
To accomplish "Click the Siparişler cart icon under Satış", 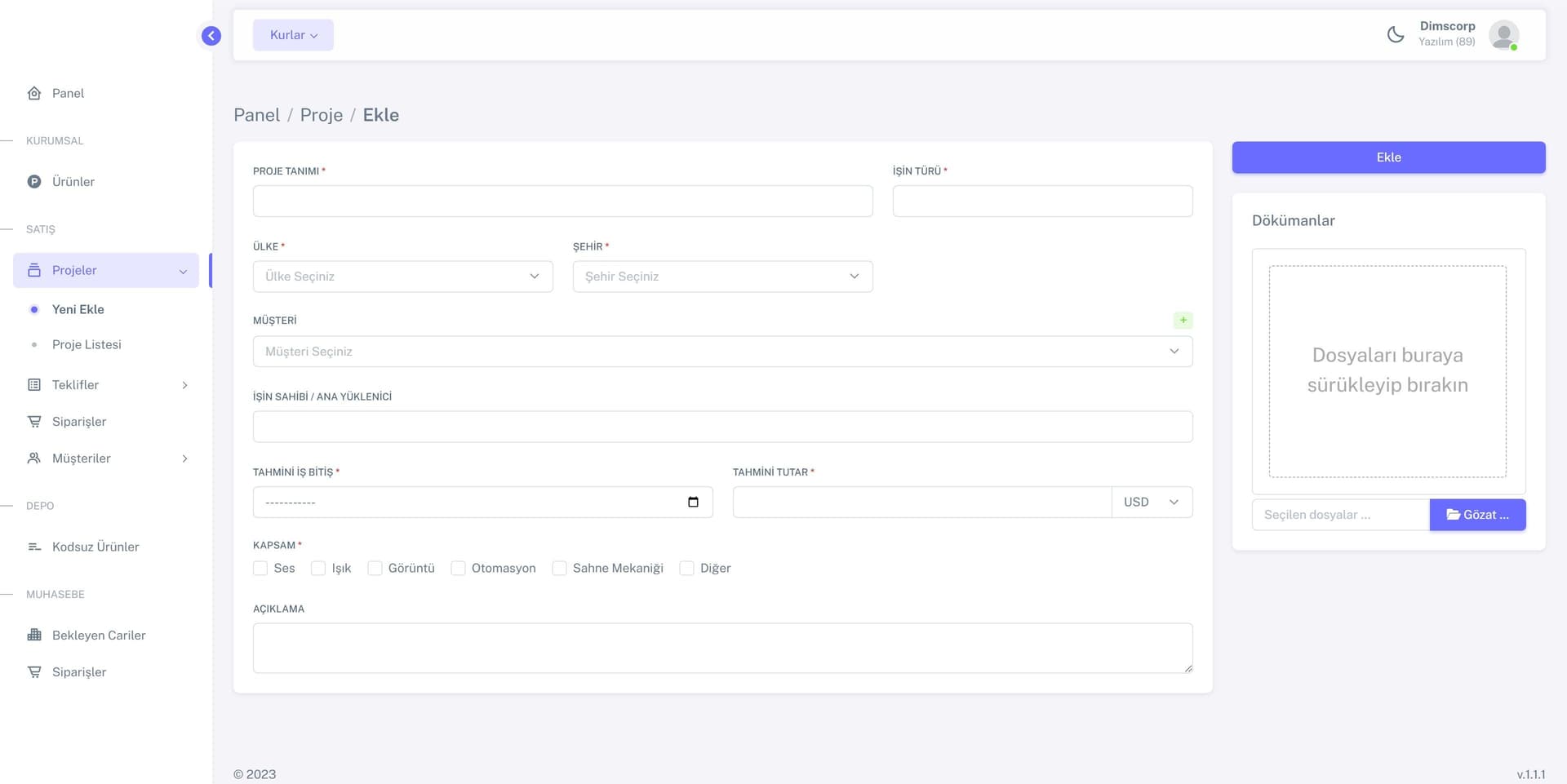I will click(x=33, y=421).
